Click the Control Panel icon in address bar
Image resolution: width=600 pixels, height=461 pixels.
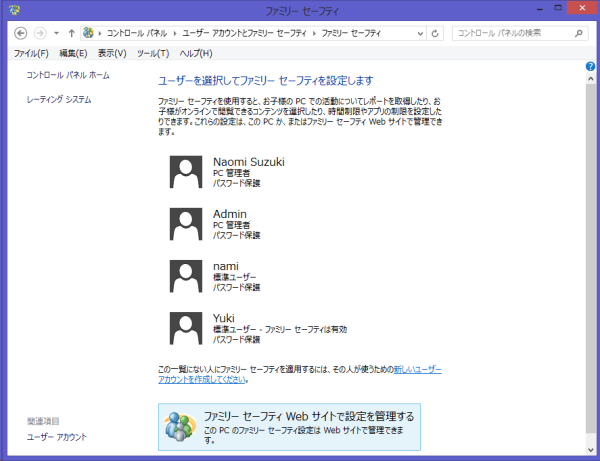(x=88, y=33)
